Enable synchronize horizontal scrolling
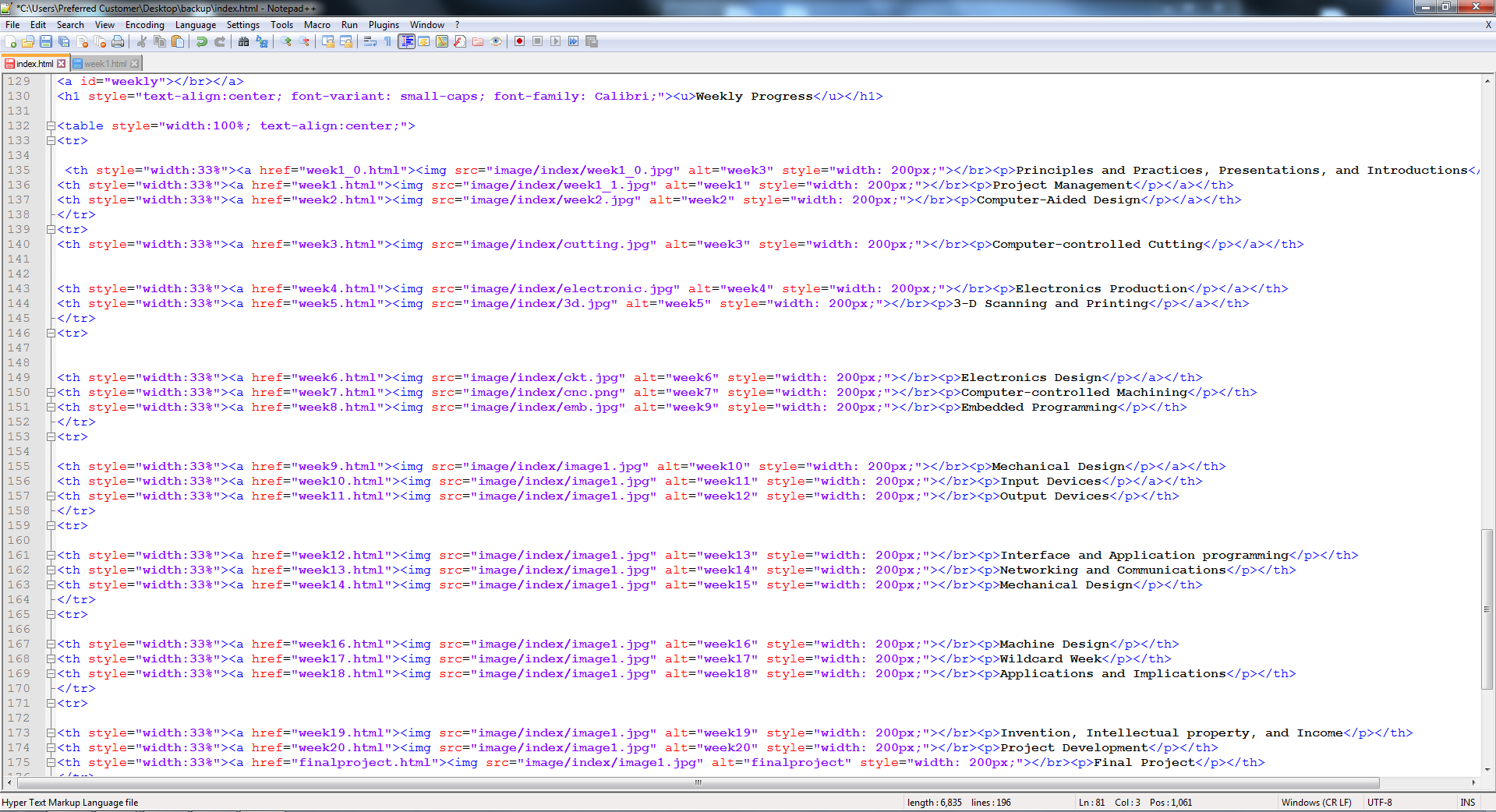This screenshot has width=1496, height=812. pos(346,41)
